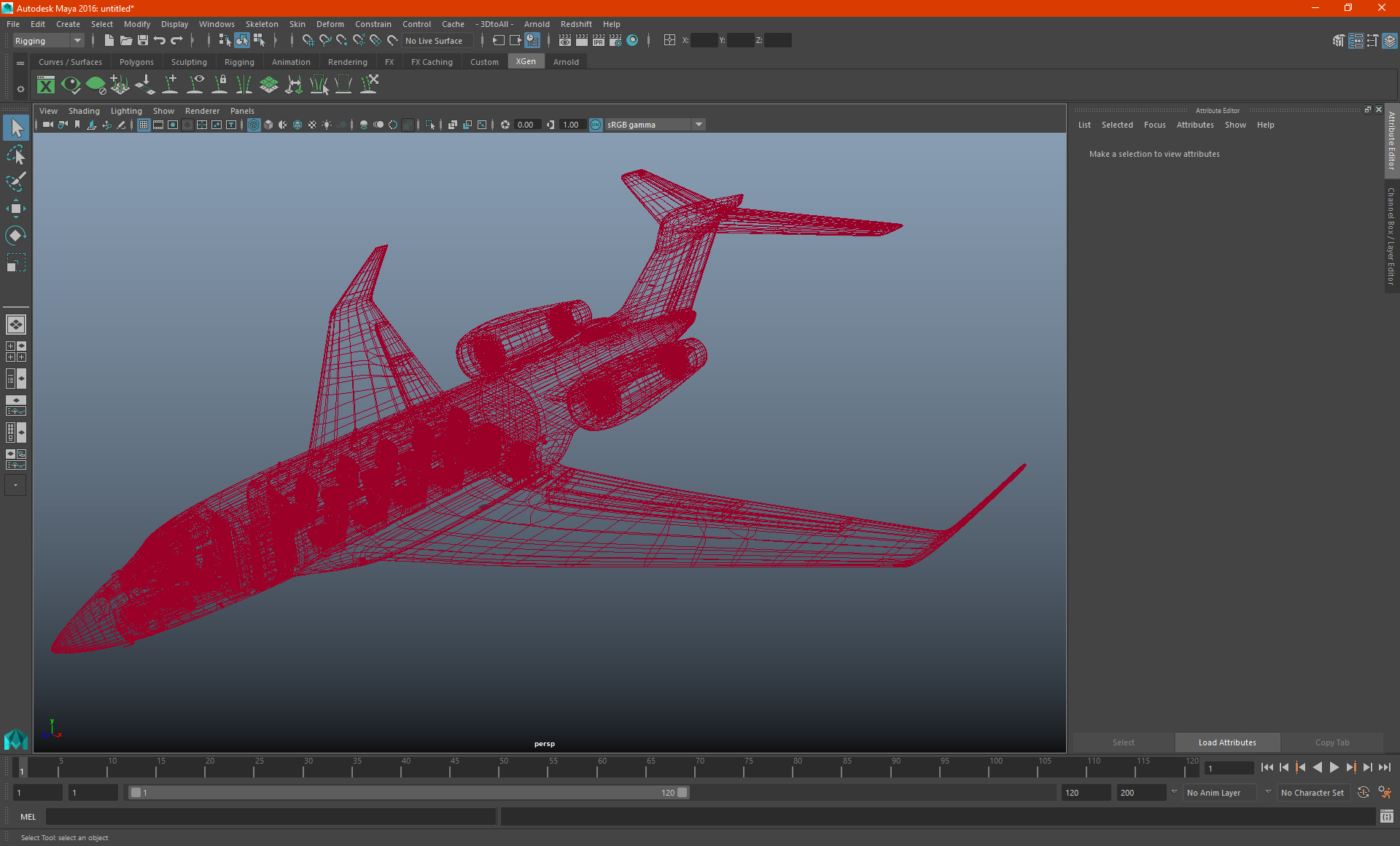The height and width of the screenshot is (846, 1400).
Task: Click the XGen guide lock icon
Action: click(x=219, y=85)
